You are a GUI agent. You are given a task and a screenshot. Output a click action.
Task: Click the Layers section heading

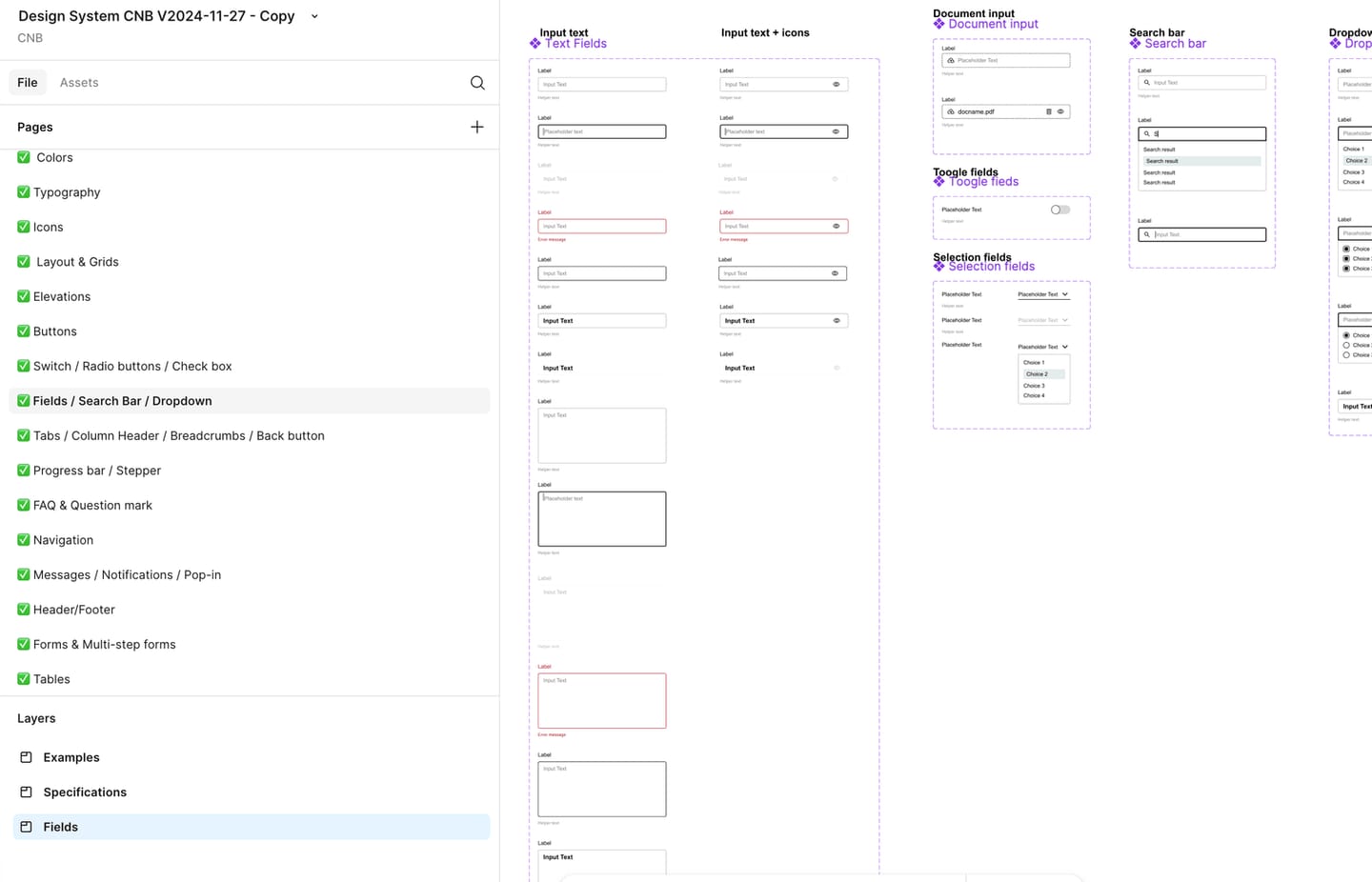point(36,718)
